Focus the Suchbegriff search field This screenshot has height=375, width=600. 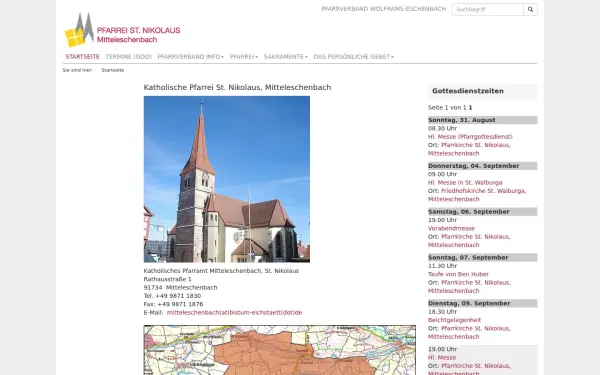pos(488,10)
